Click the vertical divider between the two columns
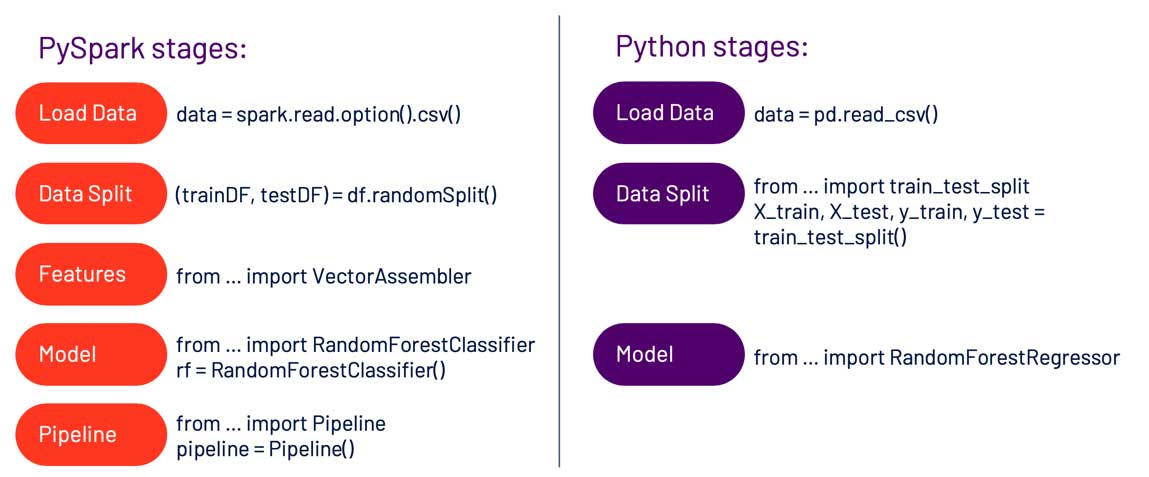Viewport: 1149px width, 477px height. click(x=559, y=240)
